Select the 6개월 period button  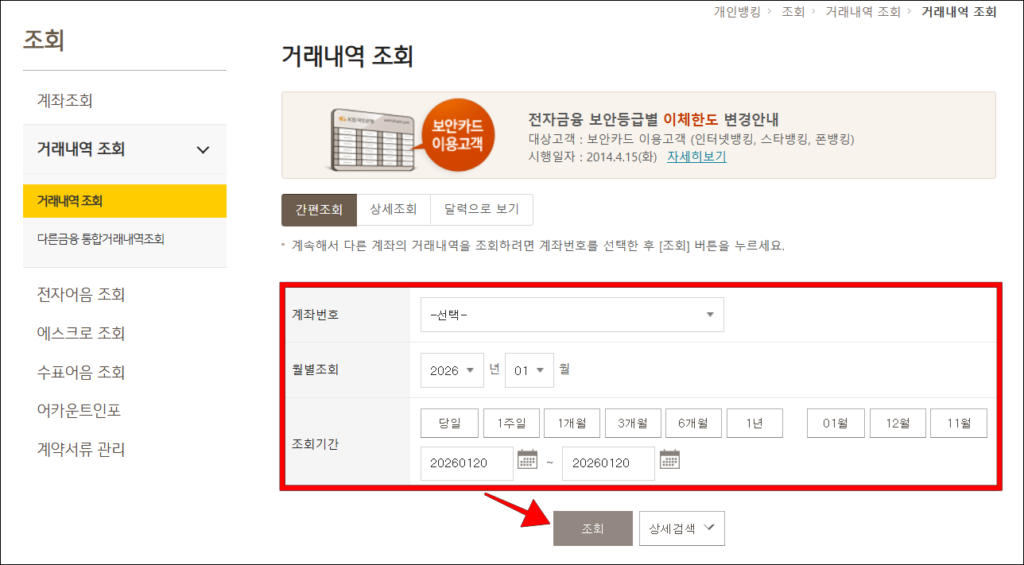coord(694,423)
